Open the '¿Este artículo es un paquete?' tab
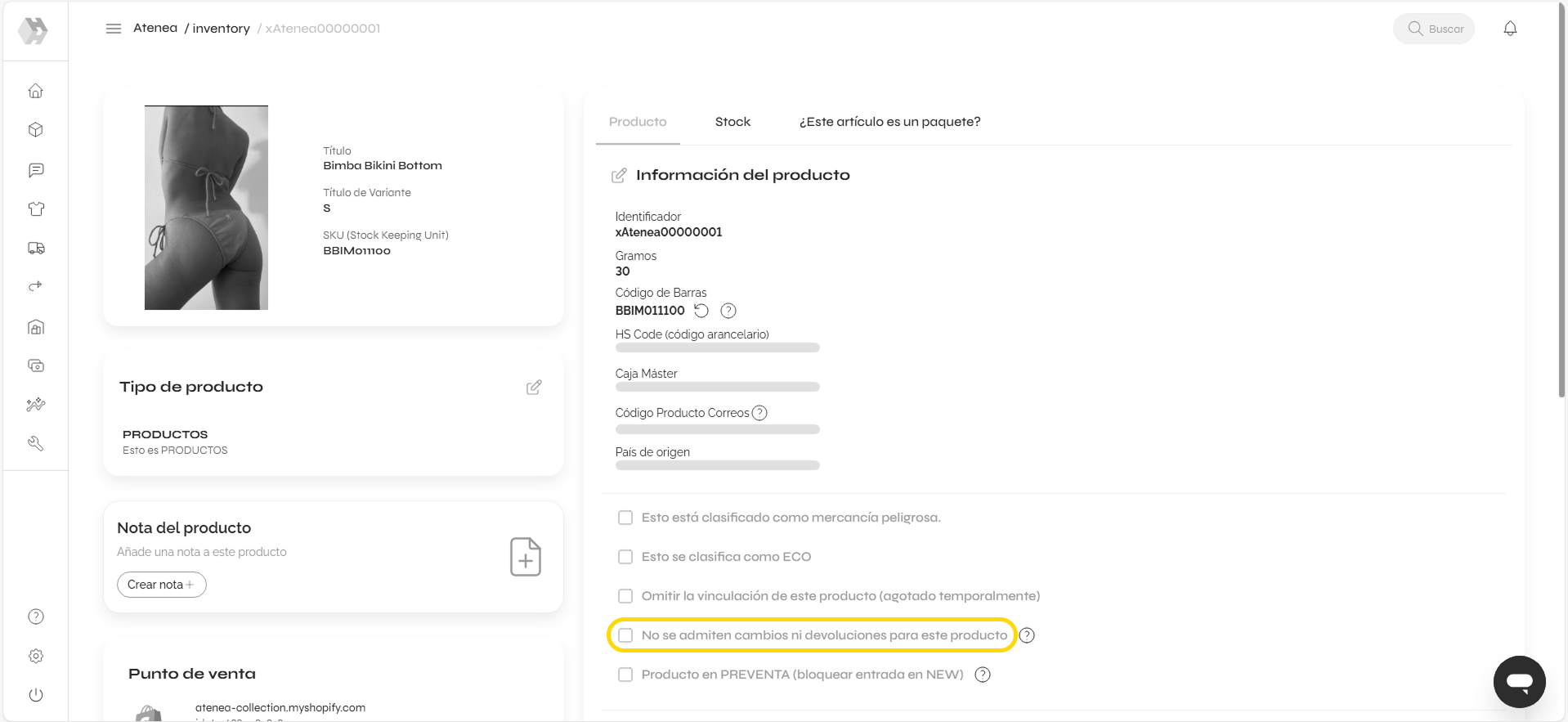The height and width of the screenshot is (722, 1568). (x=889, y=122)
